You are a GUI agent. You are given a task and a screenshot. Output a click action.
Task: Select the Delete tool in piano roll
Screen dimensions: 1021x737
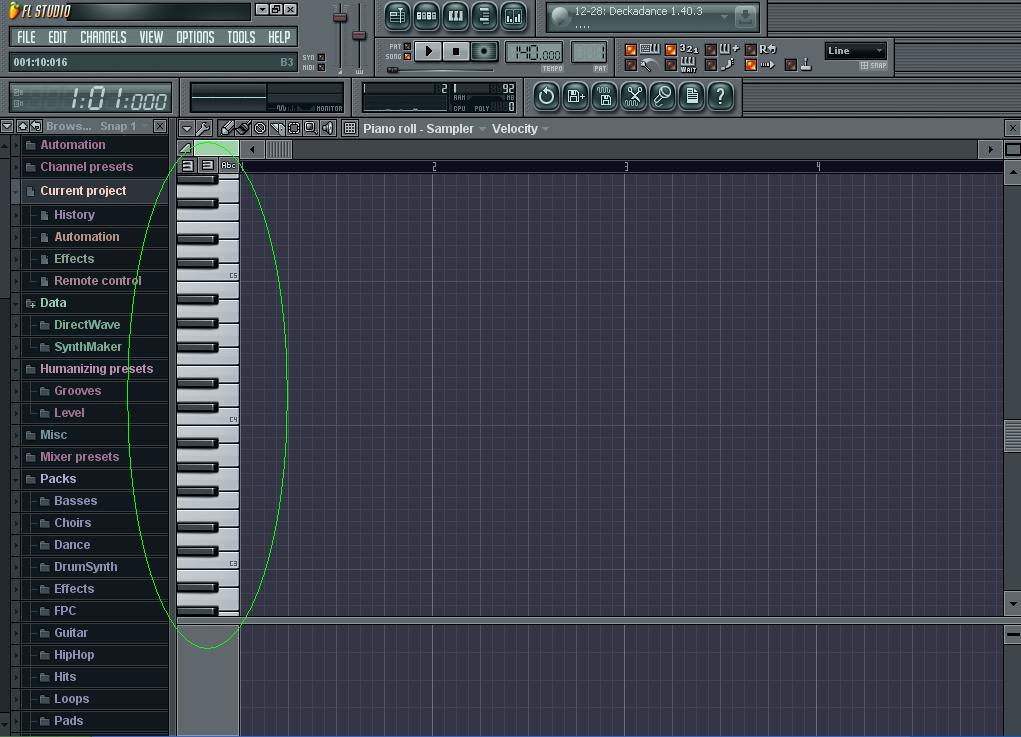[260, 128]
